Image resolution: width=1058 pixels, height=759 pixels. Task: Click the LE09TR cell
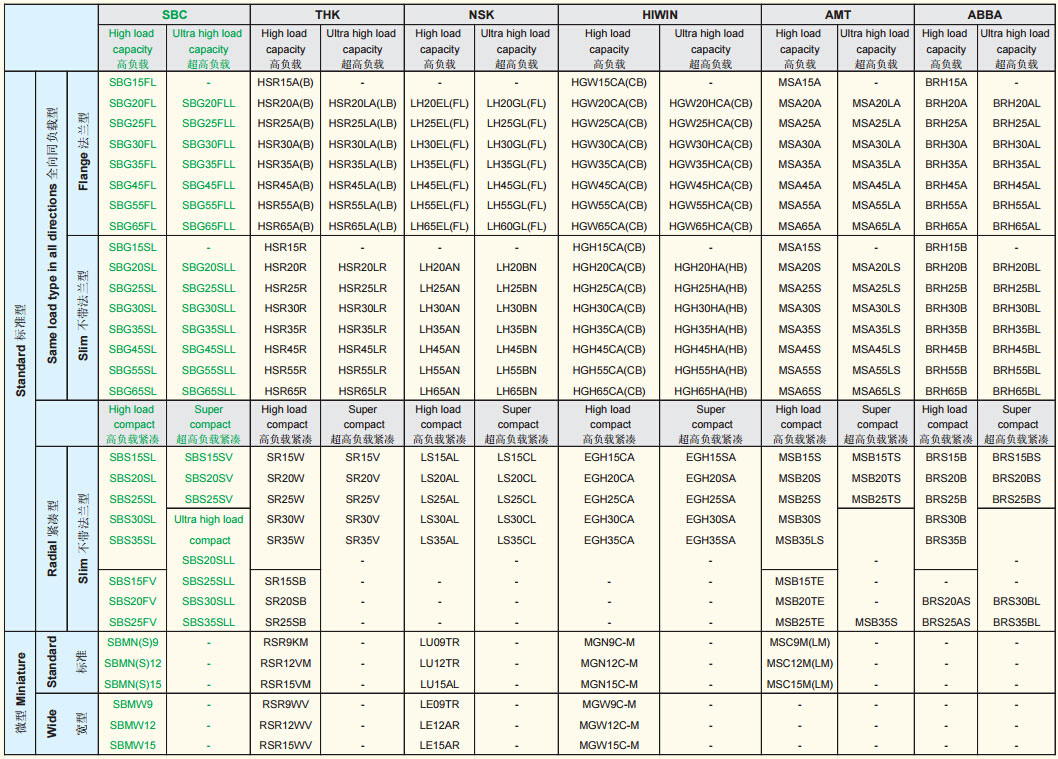(439, 704)
